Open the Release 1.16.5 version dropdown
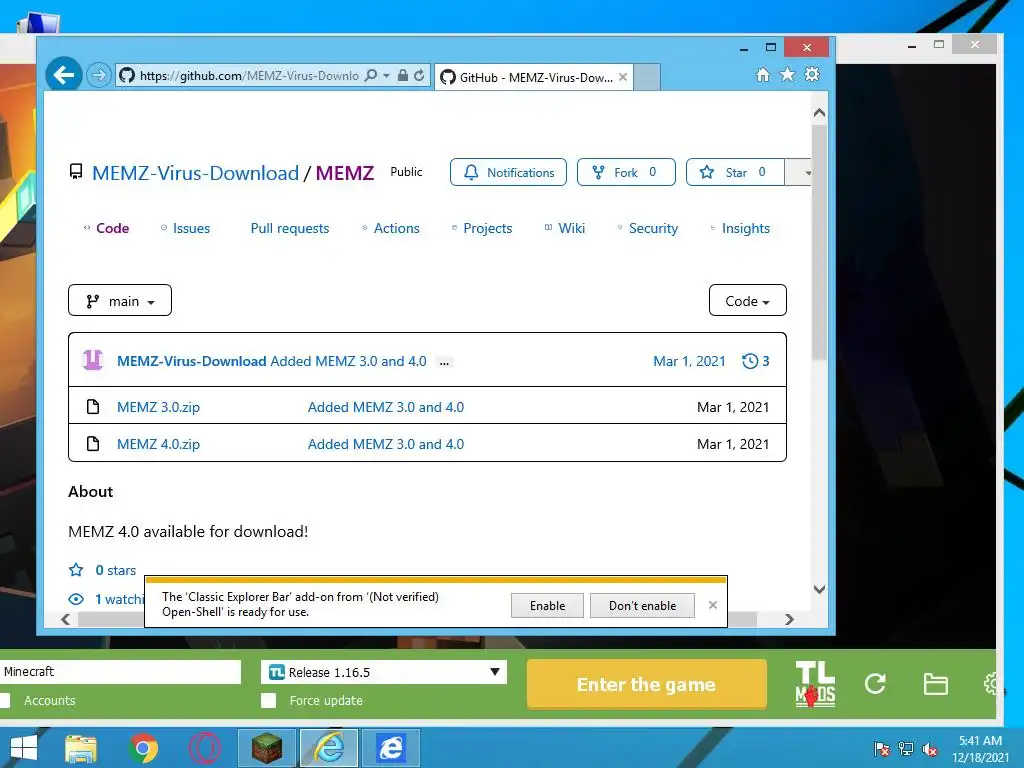Image resolution: width=1024 pixels, height=768 pixels. coord(384,672)
